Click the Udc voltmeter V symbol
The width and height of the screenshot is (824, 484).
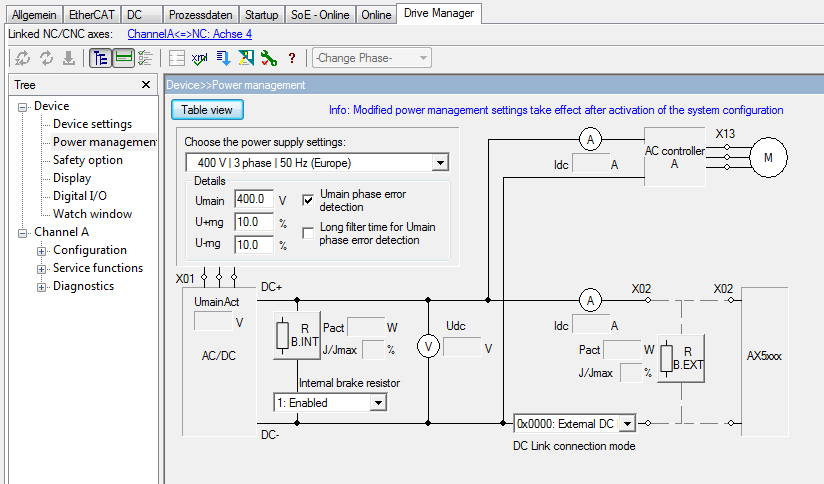point(428,347)
